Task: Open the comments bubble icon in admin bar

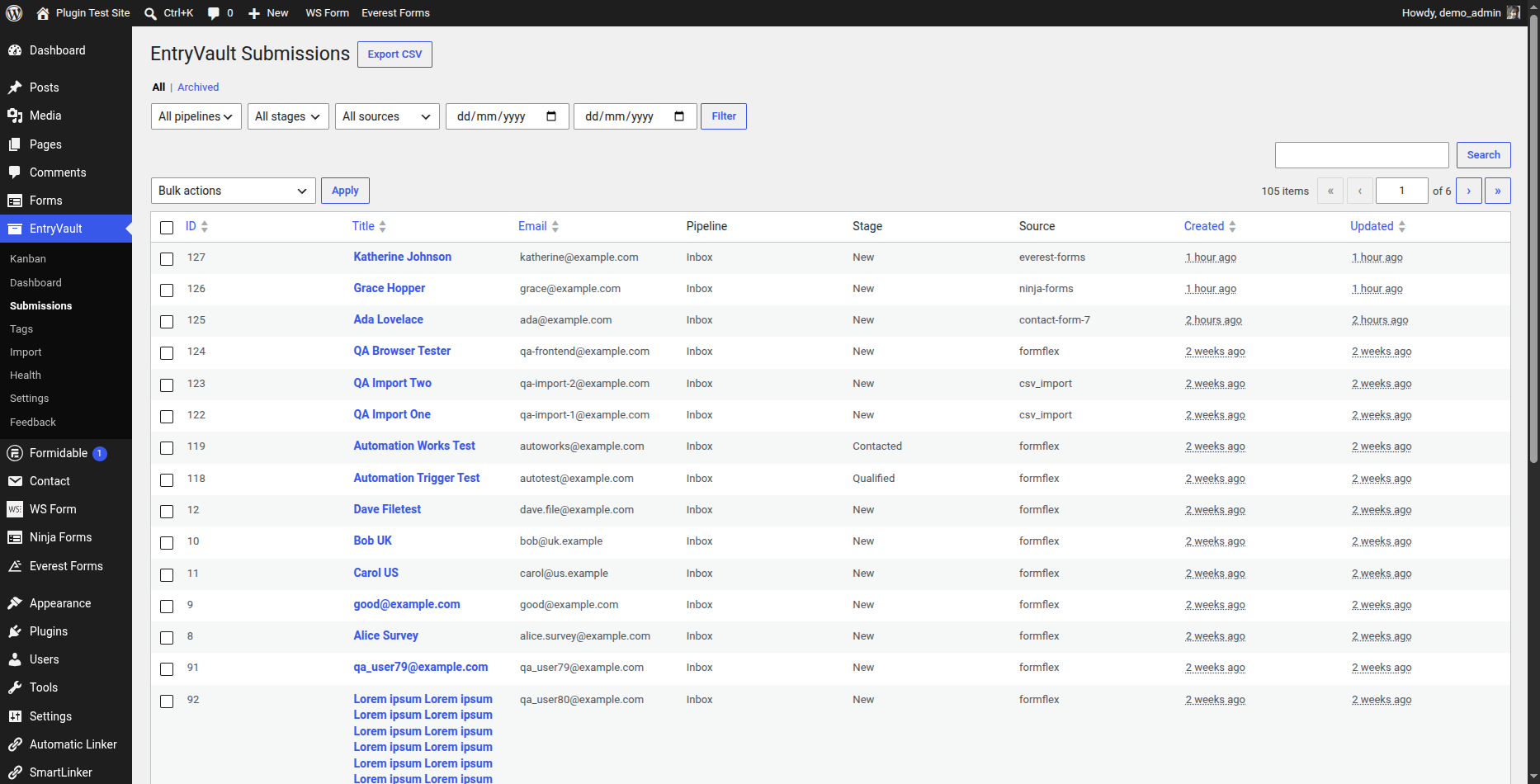Action: [x=214, y=13]
